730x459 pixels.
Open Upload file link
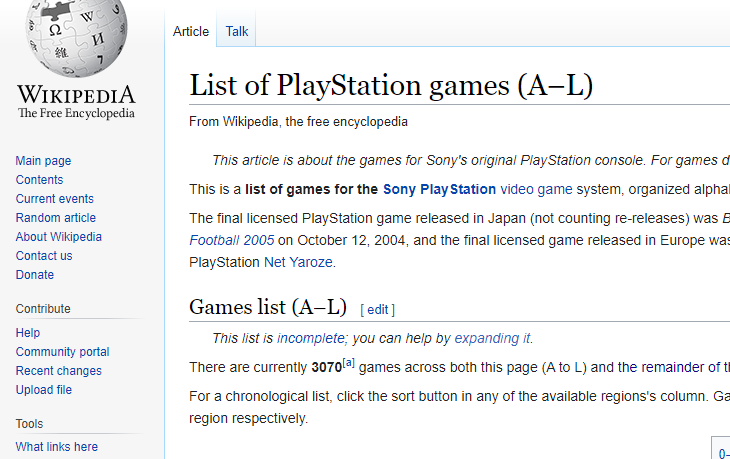point(44,390)
